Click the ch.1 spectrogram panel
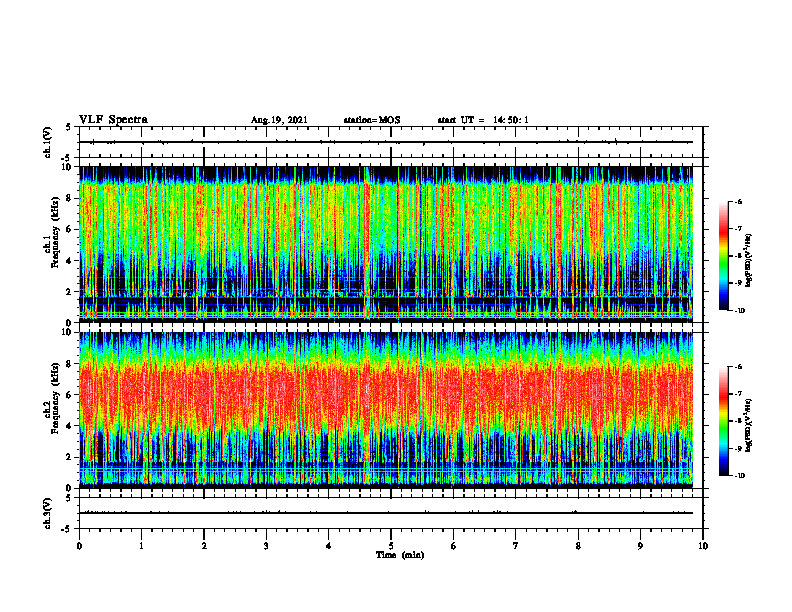 [x=386, y=244]
